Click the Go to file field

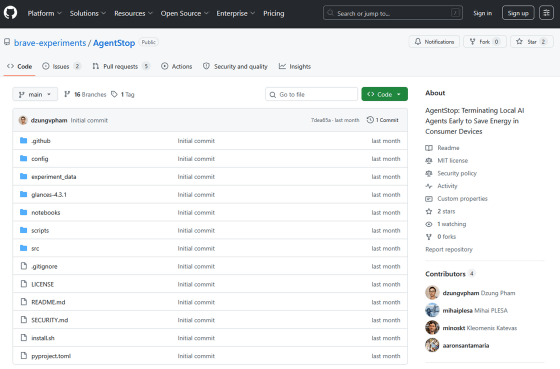(x=311, y=94)
